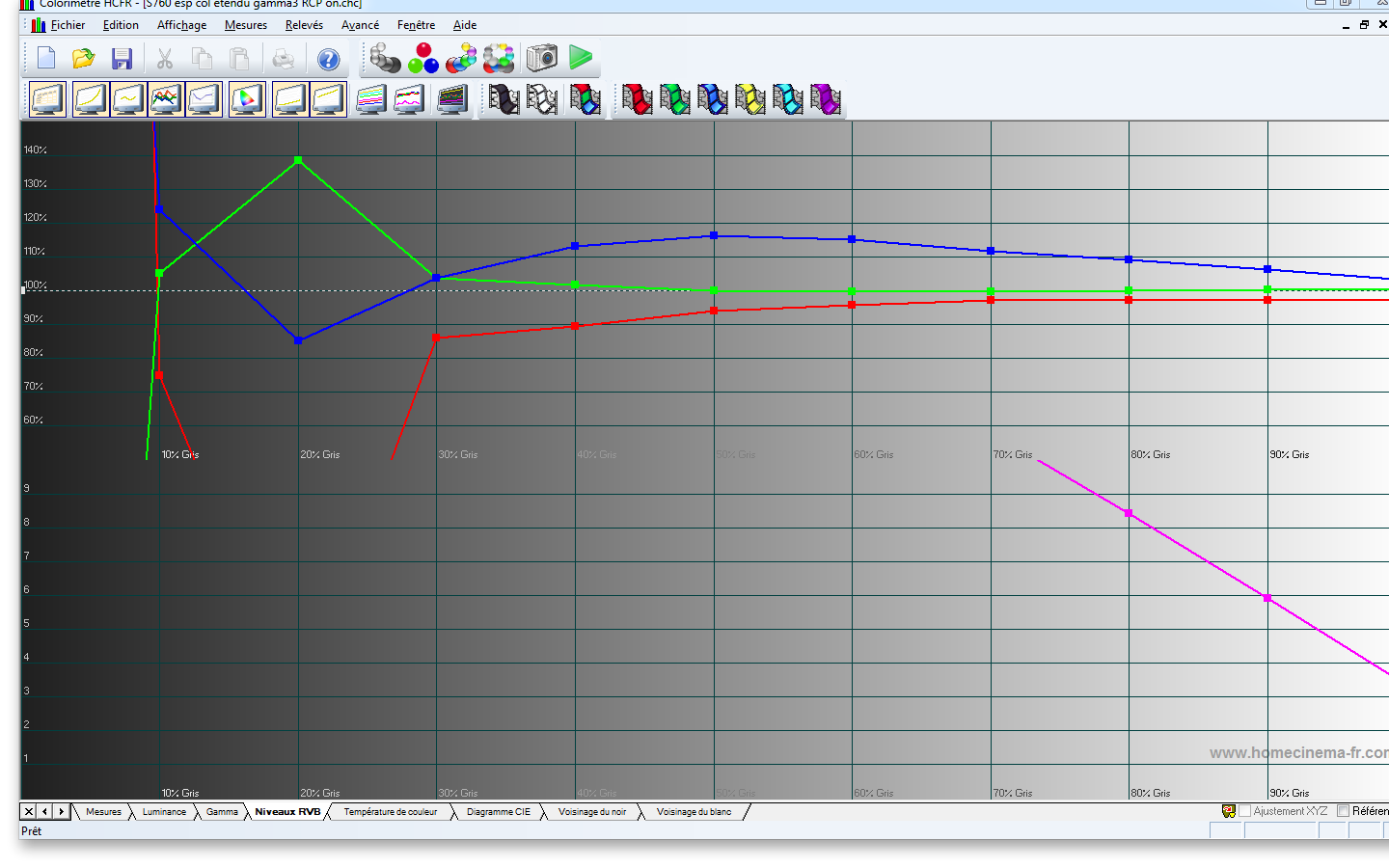Enable the Référence checkbox
The image size is (1389, 868).
click(1343, 811)
